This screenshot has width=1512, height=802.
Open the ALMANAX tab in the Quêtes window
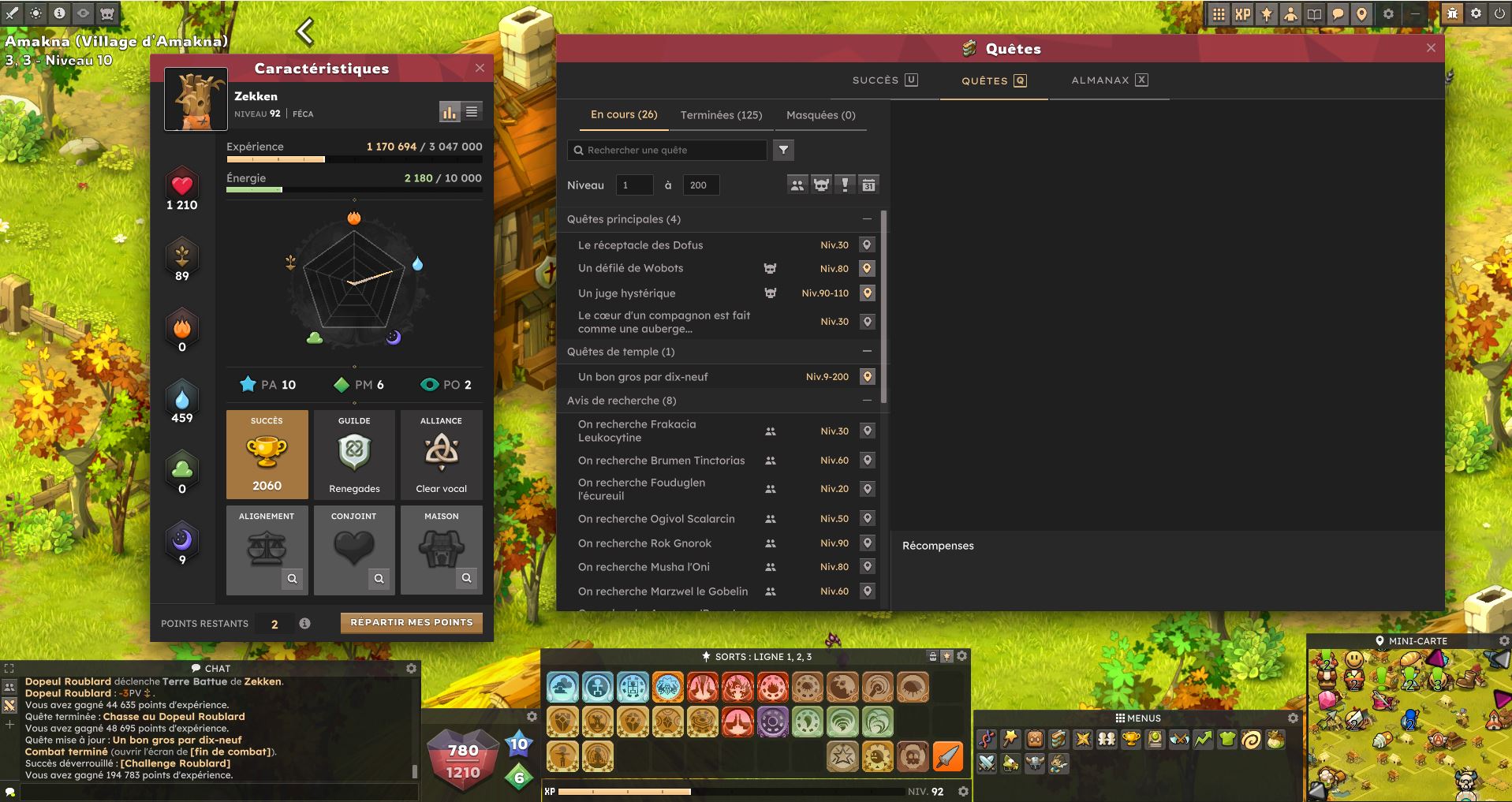tap(1108, 80)
